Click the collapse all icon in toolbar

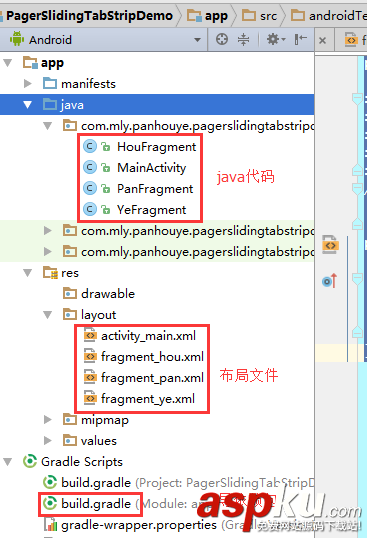(244, 39)
